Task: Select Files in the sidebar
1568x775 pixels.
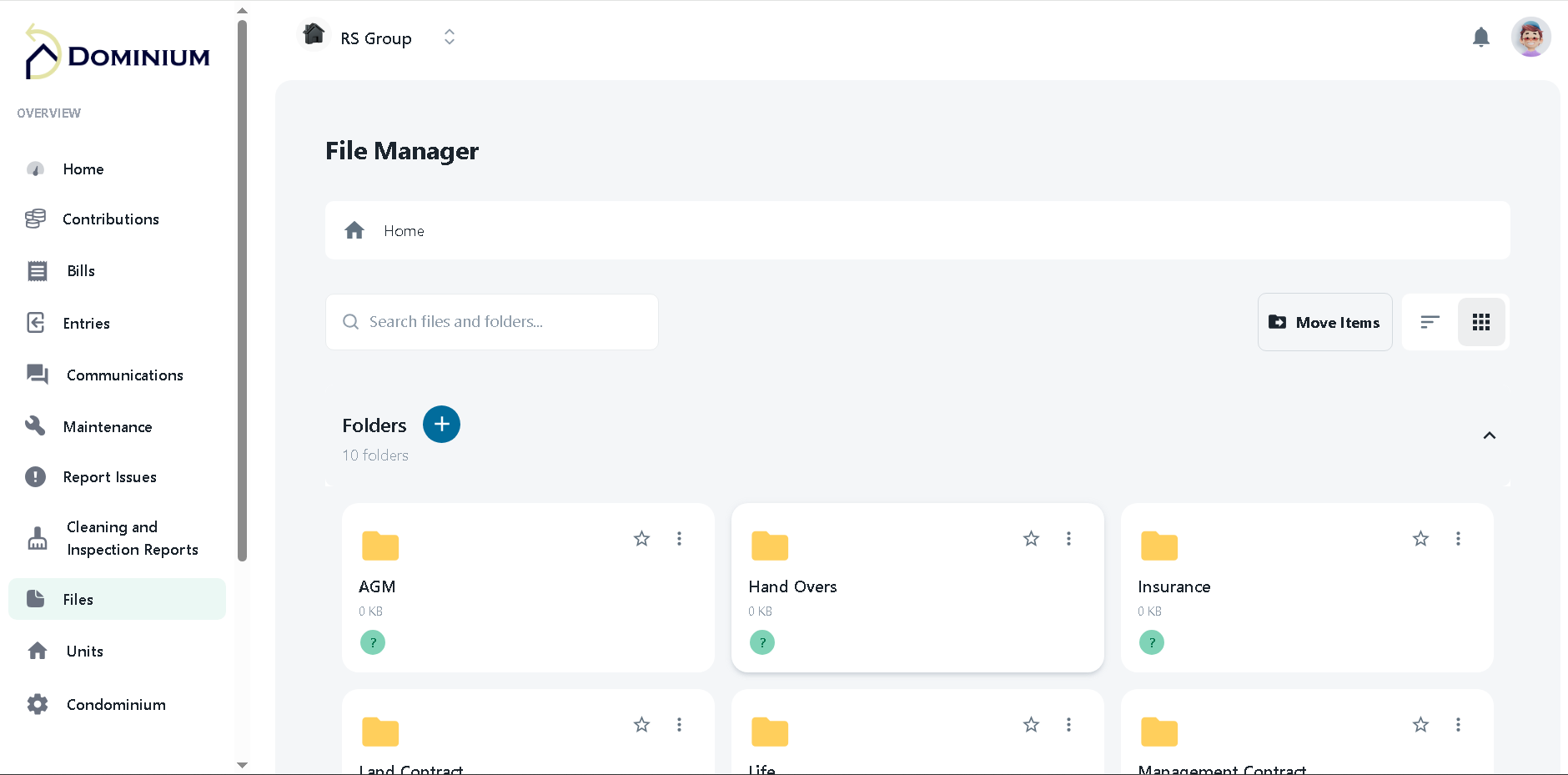Action: click(78, 599)
